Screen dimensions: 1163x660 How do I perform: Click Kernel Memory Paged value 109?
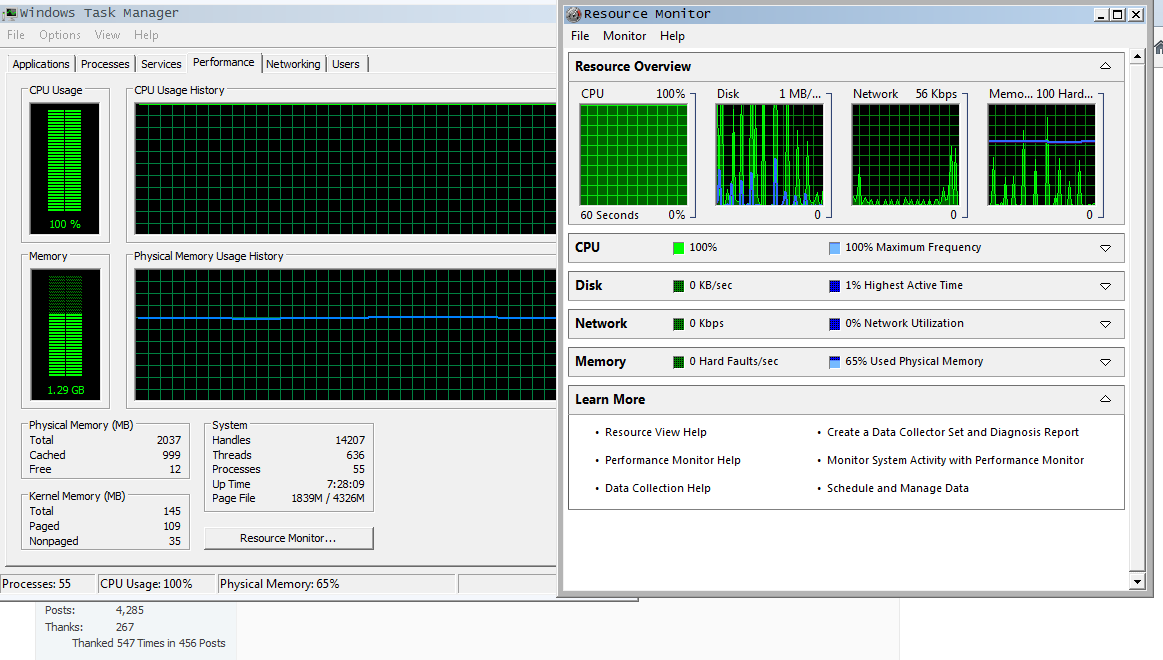pyautogui.click(x=172, y=527)
